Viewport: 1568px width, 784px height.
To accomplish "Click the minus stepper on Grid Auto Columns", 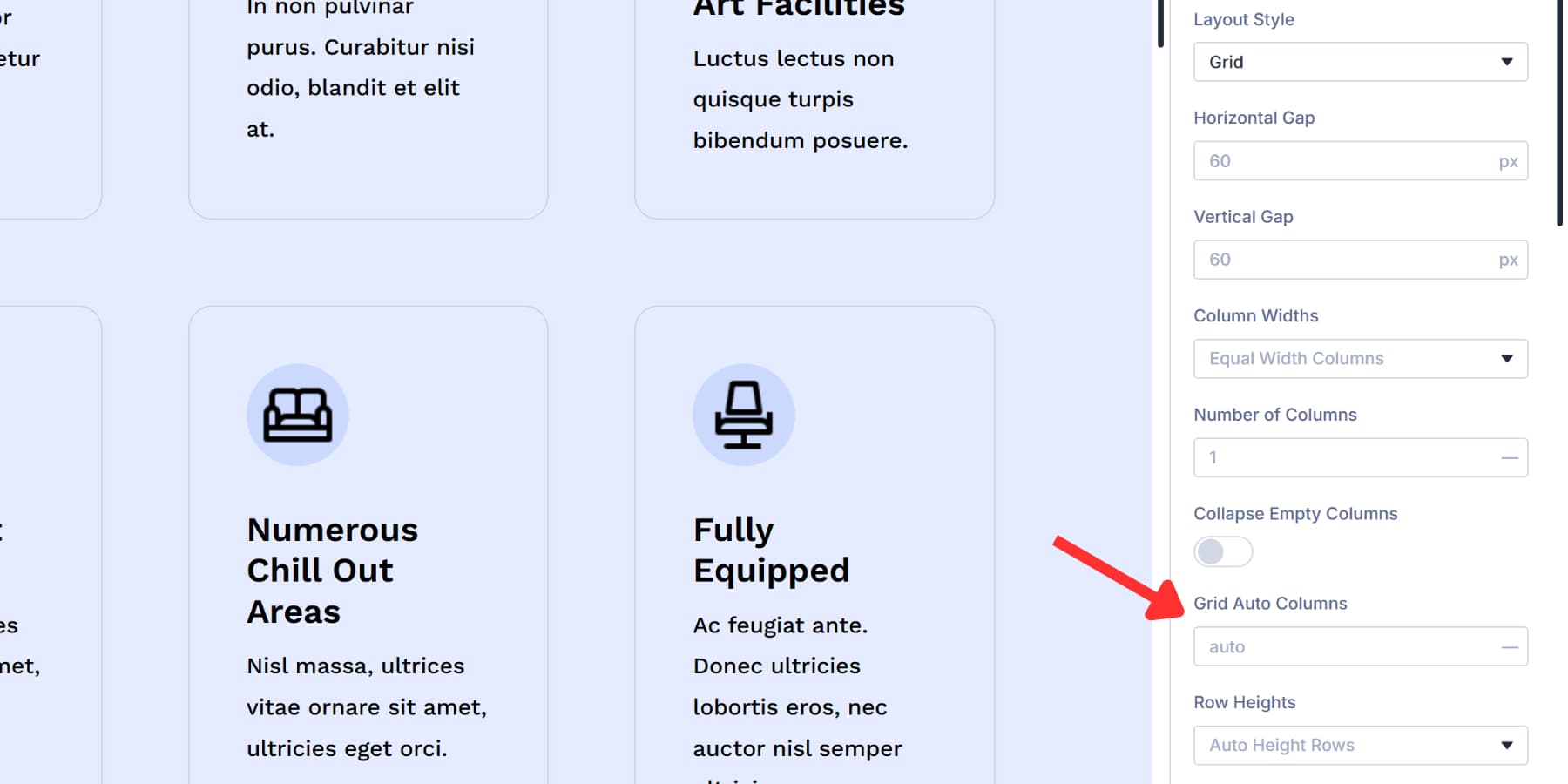I will pyautogui.click(x=1511, y=646).
